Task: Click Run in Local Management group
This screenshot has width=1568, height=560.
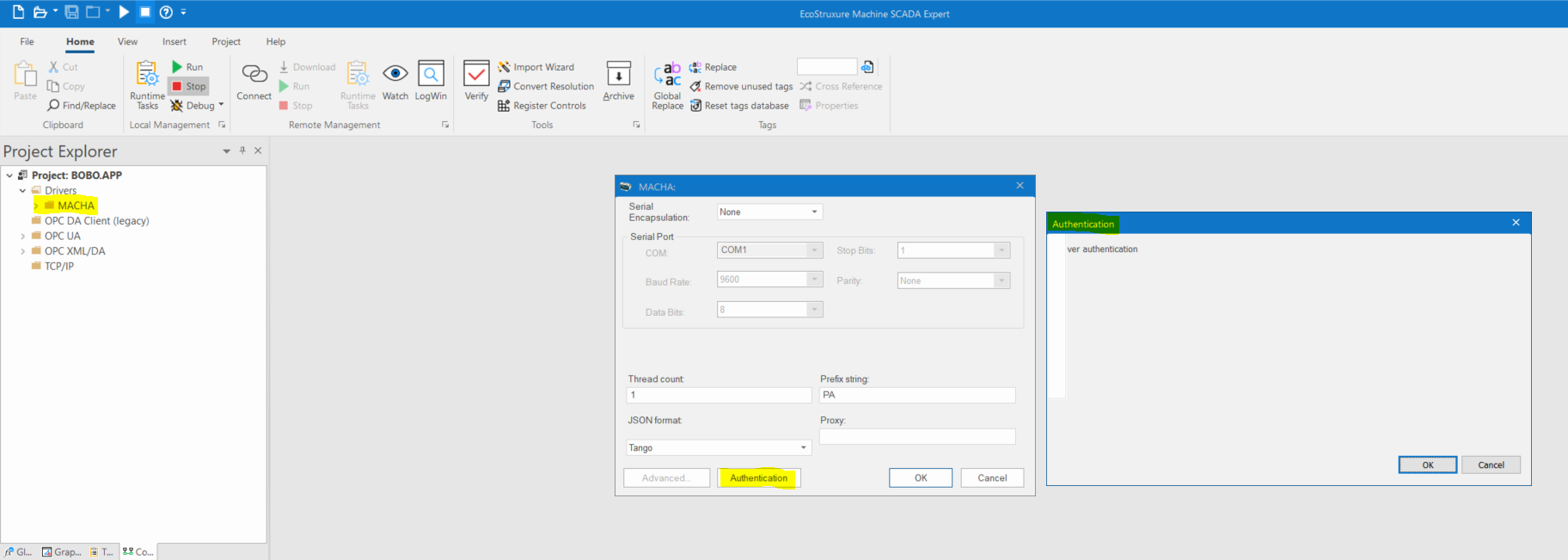Action: tap(187, 67)
